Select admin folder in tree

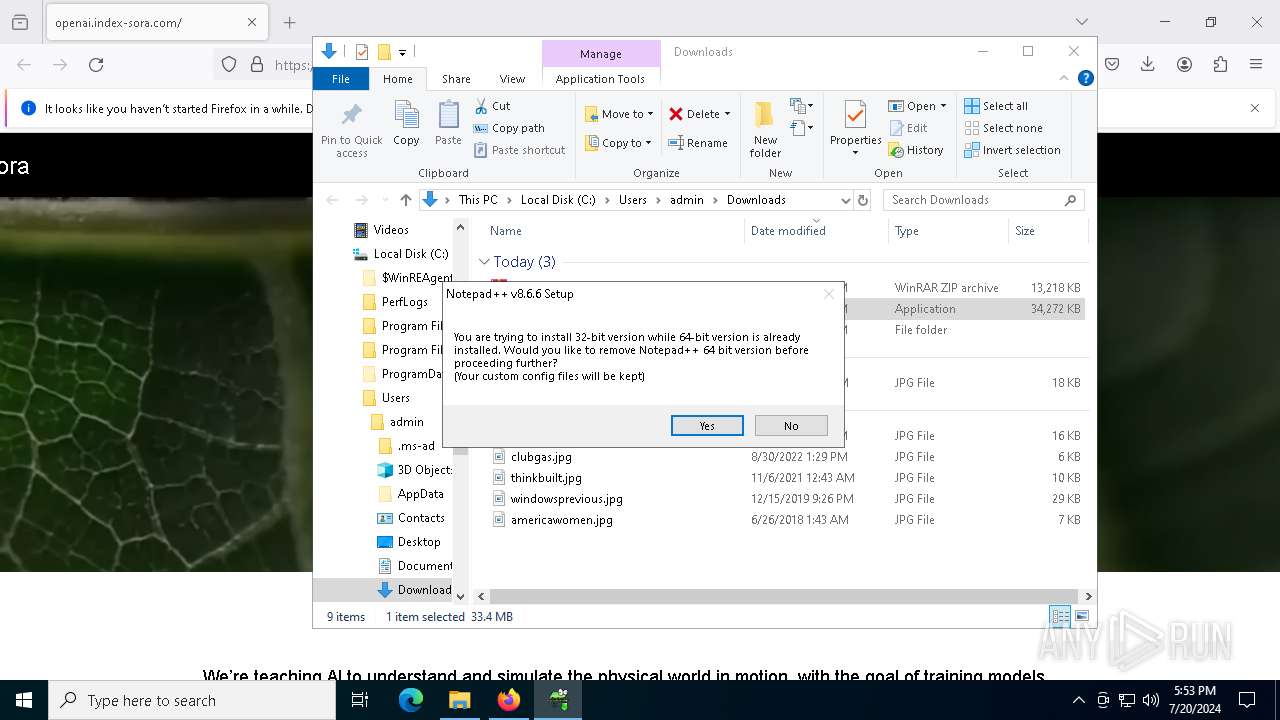[406, 422]
